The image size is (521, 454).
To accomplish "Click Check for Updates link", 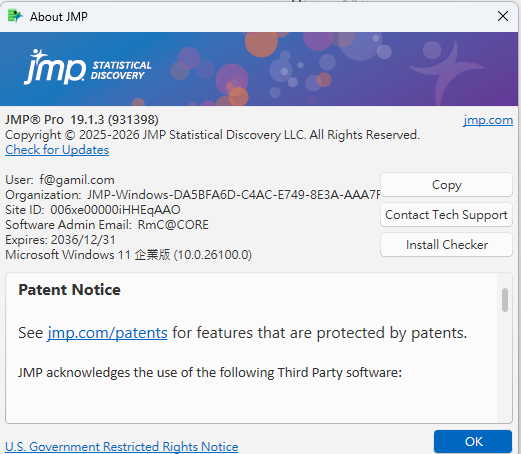I will [57, 150].
